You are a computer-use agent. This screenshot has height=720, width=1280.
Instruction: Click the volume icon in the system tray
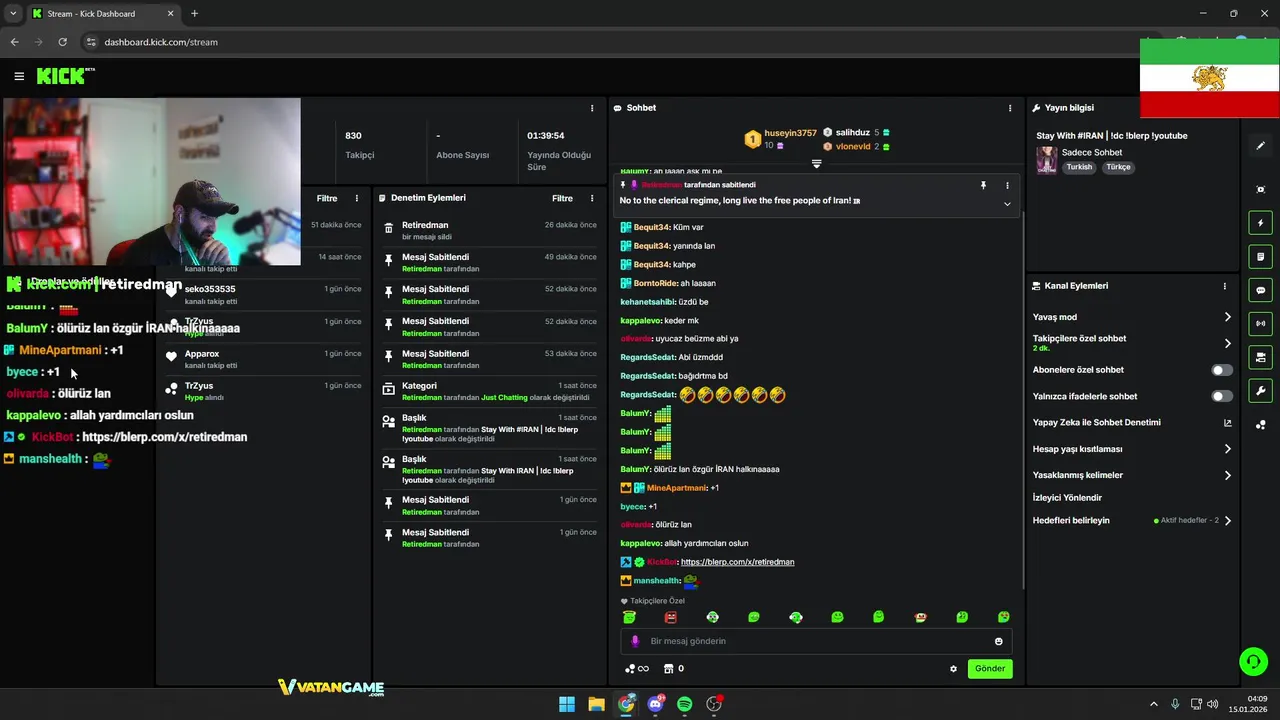(x=1213, y=704)
